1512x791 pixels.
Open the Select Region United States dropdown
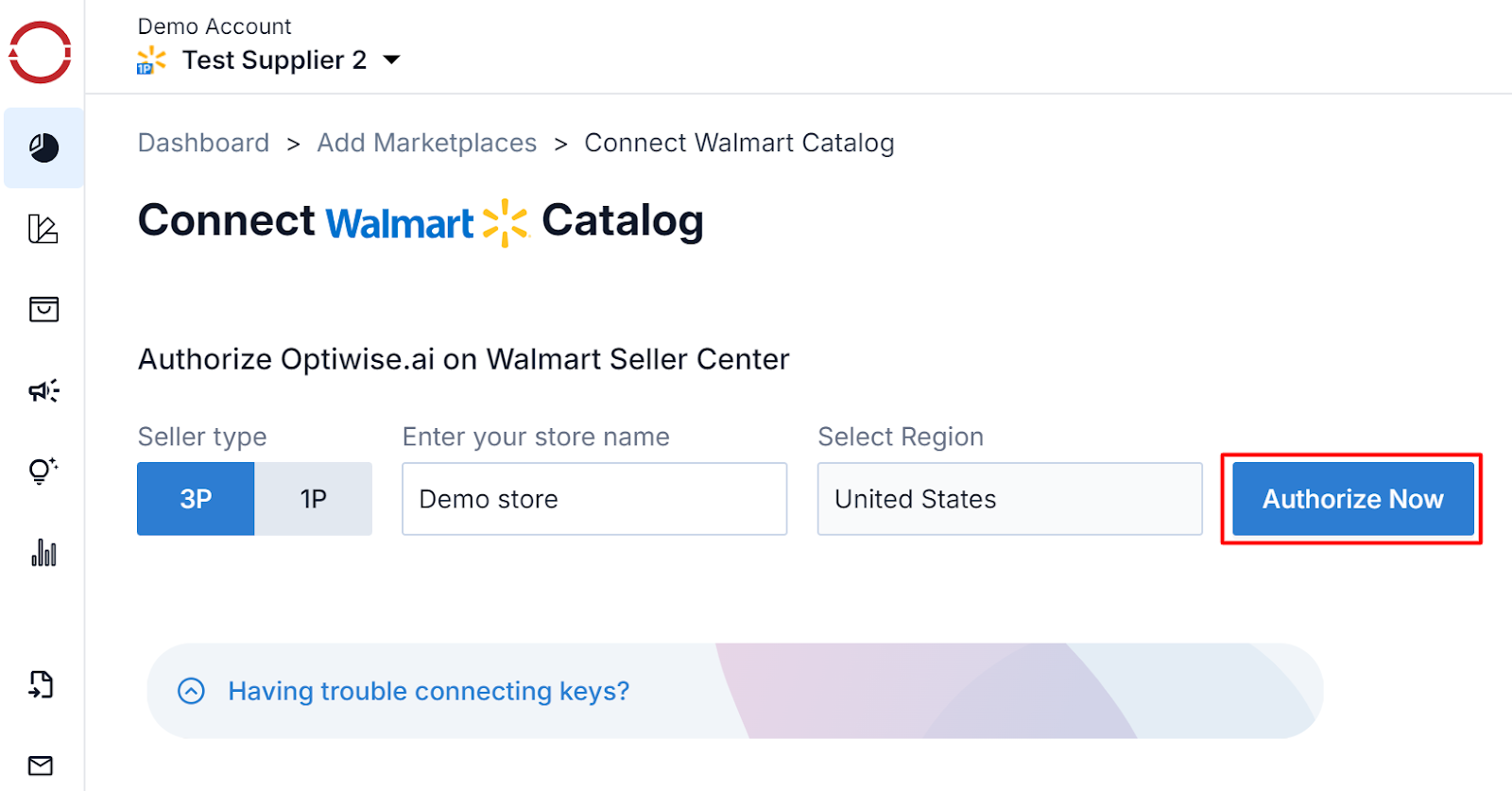[1009, 499]
